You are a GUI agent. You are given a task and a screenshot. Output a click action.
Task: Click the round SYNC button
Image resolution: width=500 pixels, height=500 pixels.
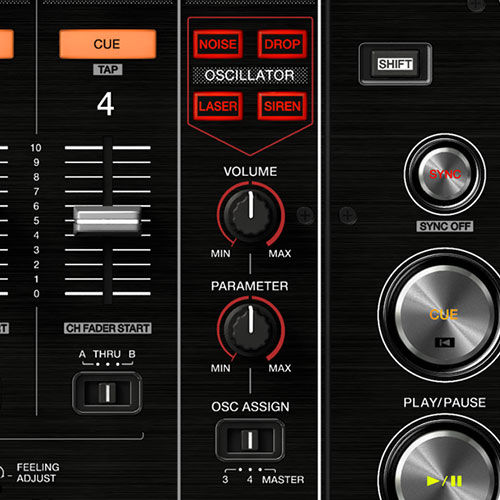point(445,174)
